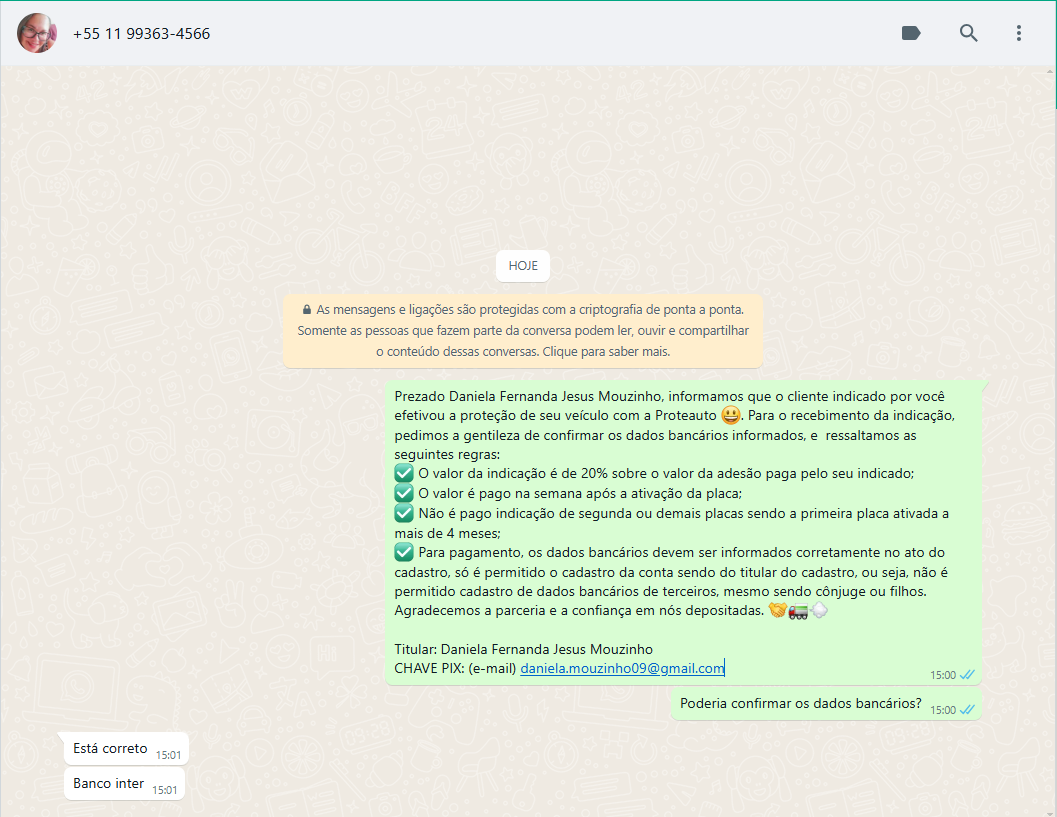
Task: Click the truck emoji in the message
Action: click(798, 610)
